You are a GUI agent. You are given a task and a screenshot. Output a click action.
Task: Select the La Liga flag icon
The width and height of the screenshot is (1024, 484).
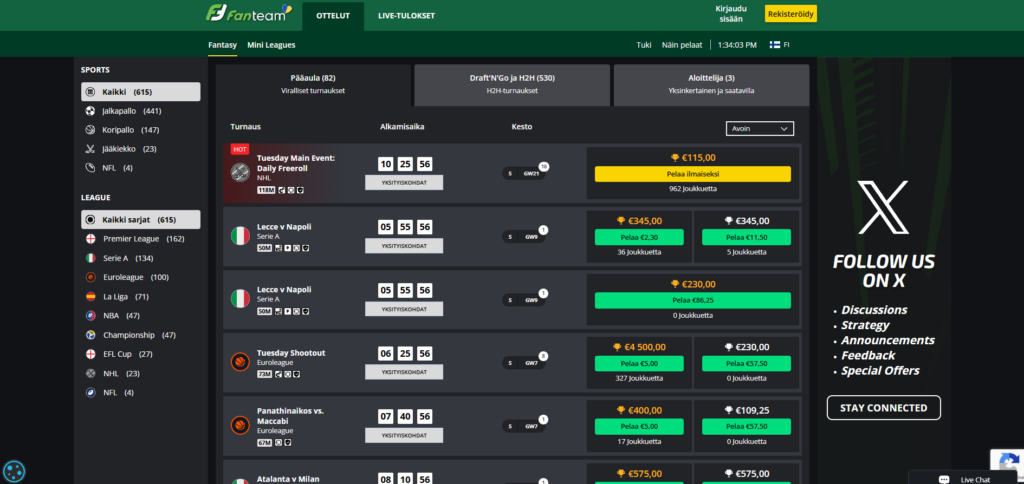pyautogui.click(x=90, y=296)
